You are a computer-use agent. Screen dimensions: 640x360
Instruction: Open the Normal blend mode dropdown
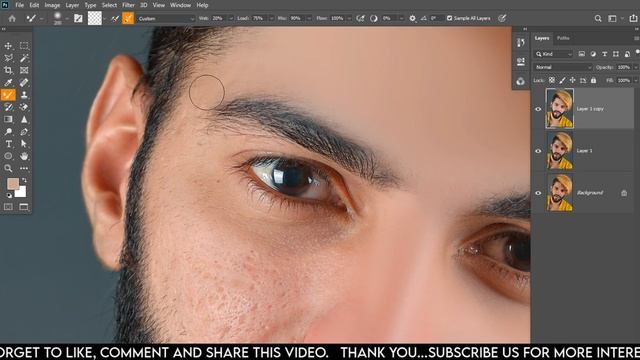562,67
